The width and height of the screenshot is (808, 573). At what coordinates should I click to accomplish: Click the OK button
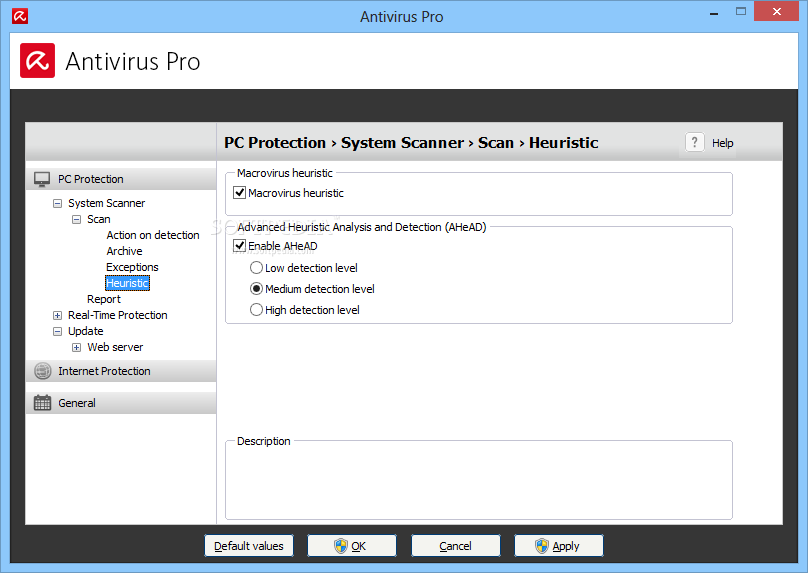coord(352,546)
